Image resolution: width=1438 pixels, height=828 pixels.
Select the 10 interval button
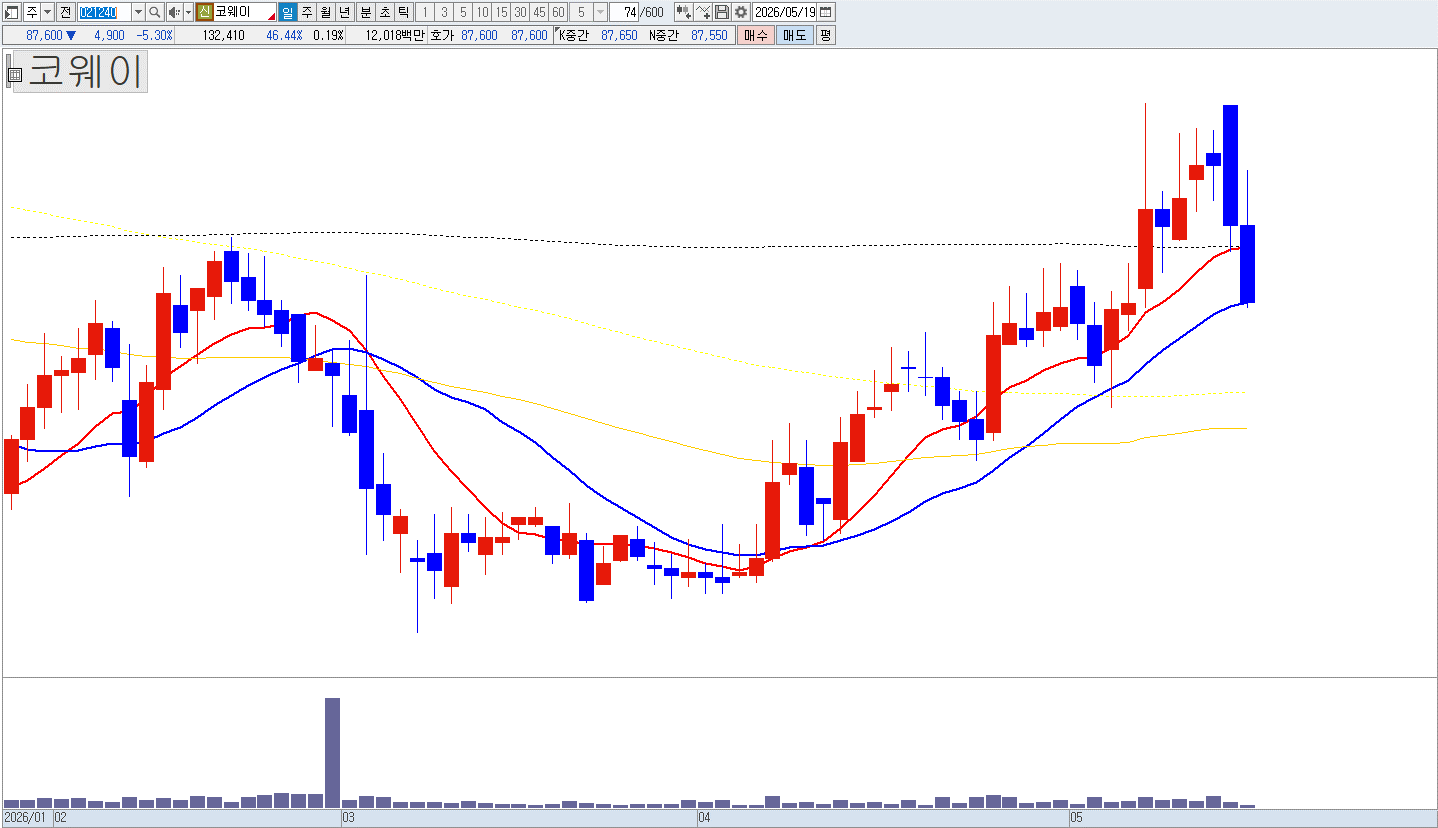tap(482, 12)
